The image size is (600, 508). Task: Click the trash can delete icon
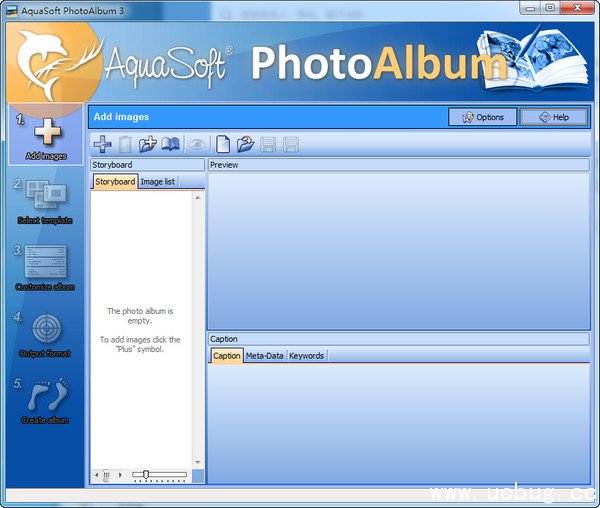[125, 144]
